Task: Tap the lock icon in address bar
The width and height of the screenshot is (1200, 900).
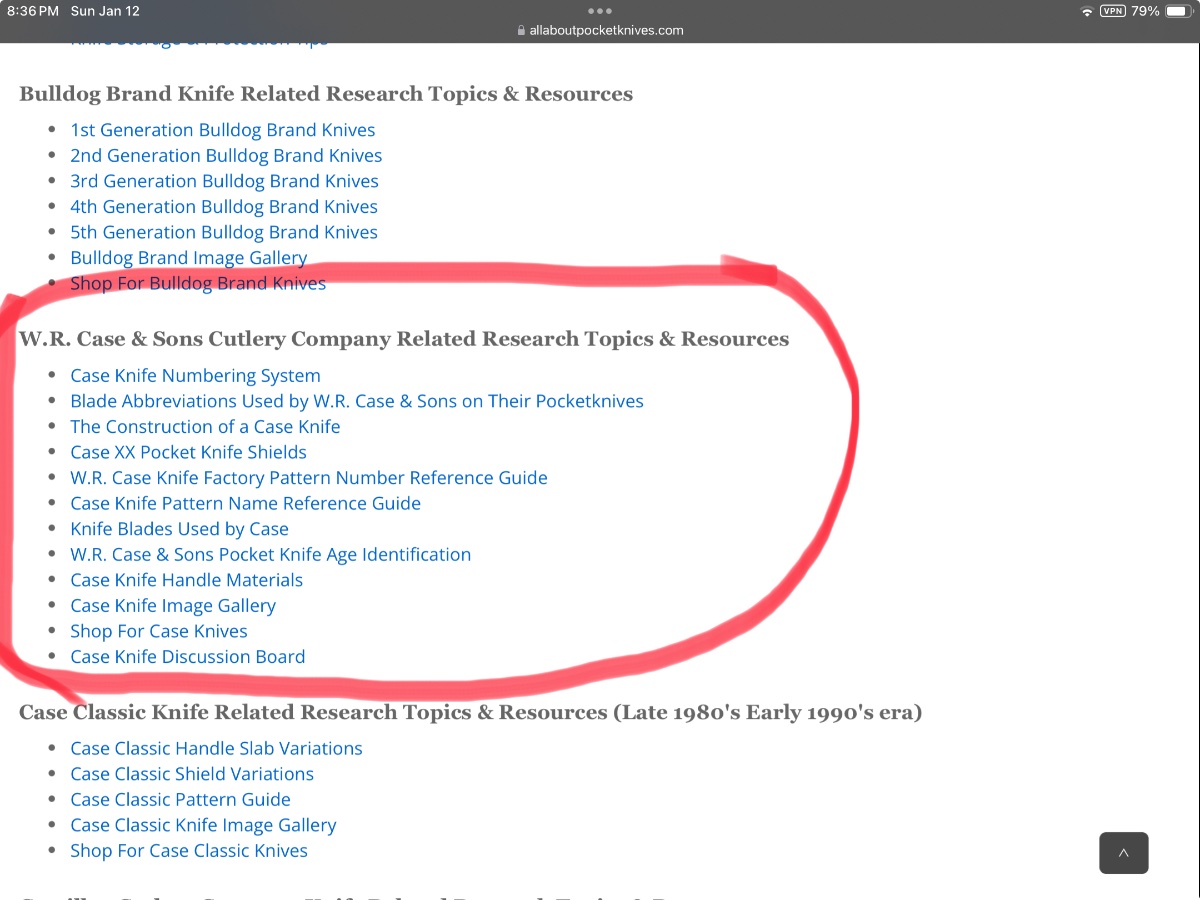Action: pos(521,30)
